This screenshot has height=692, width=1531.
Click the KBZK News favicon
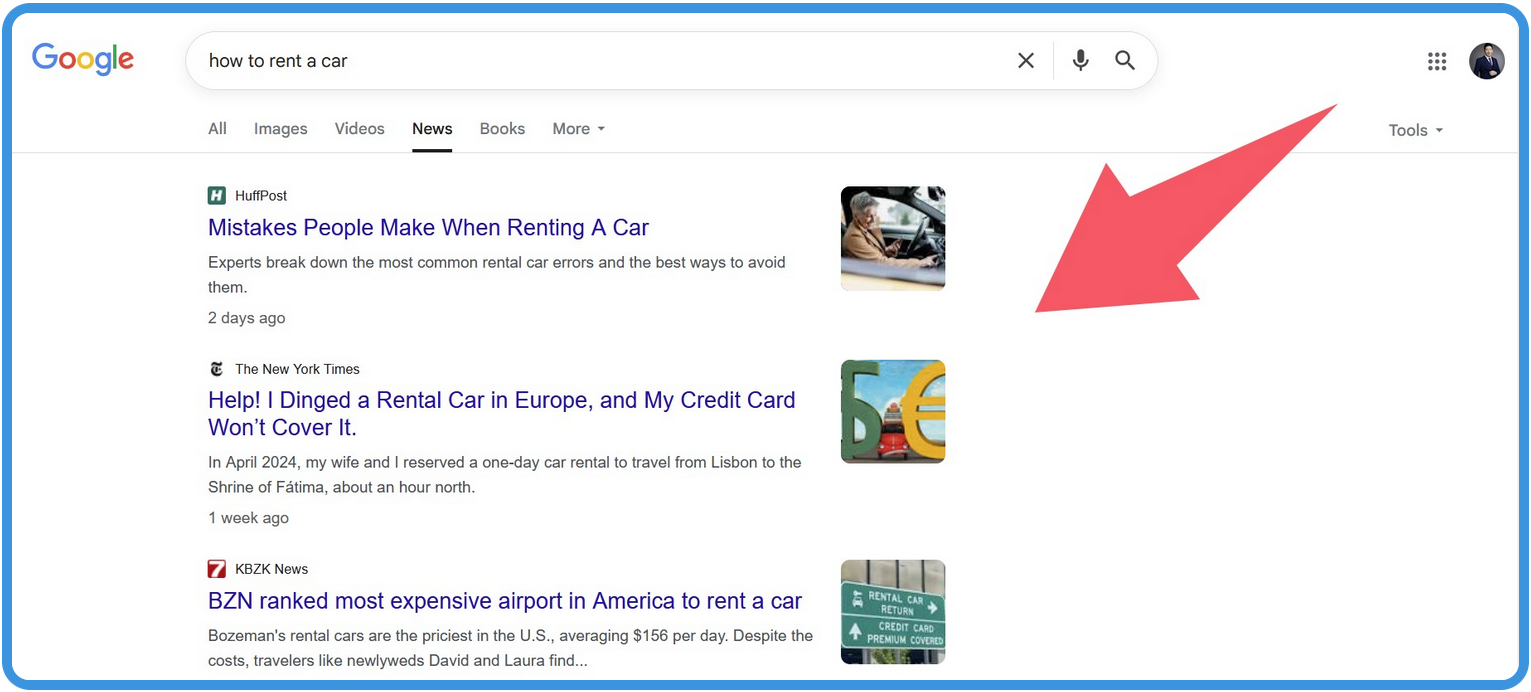point(217,569)
